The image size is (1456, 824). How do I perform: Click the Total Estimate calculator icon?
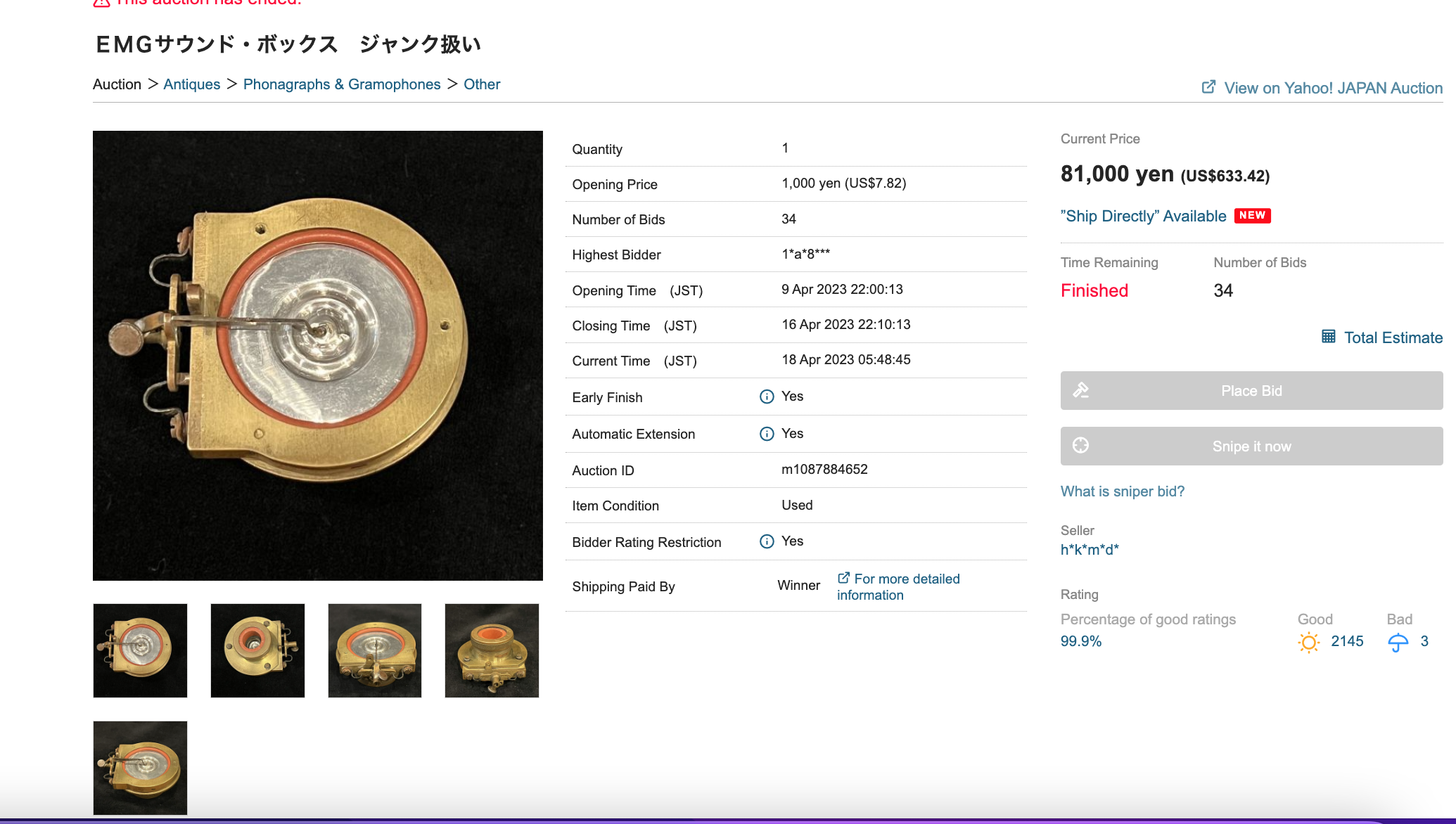(1328, 337)
